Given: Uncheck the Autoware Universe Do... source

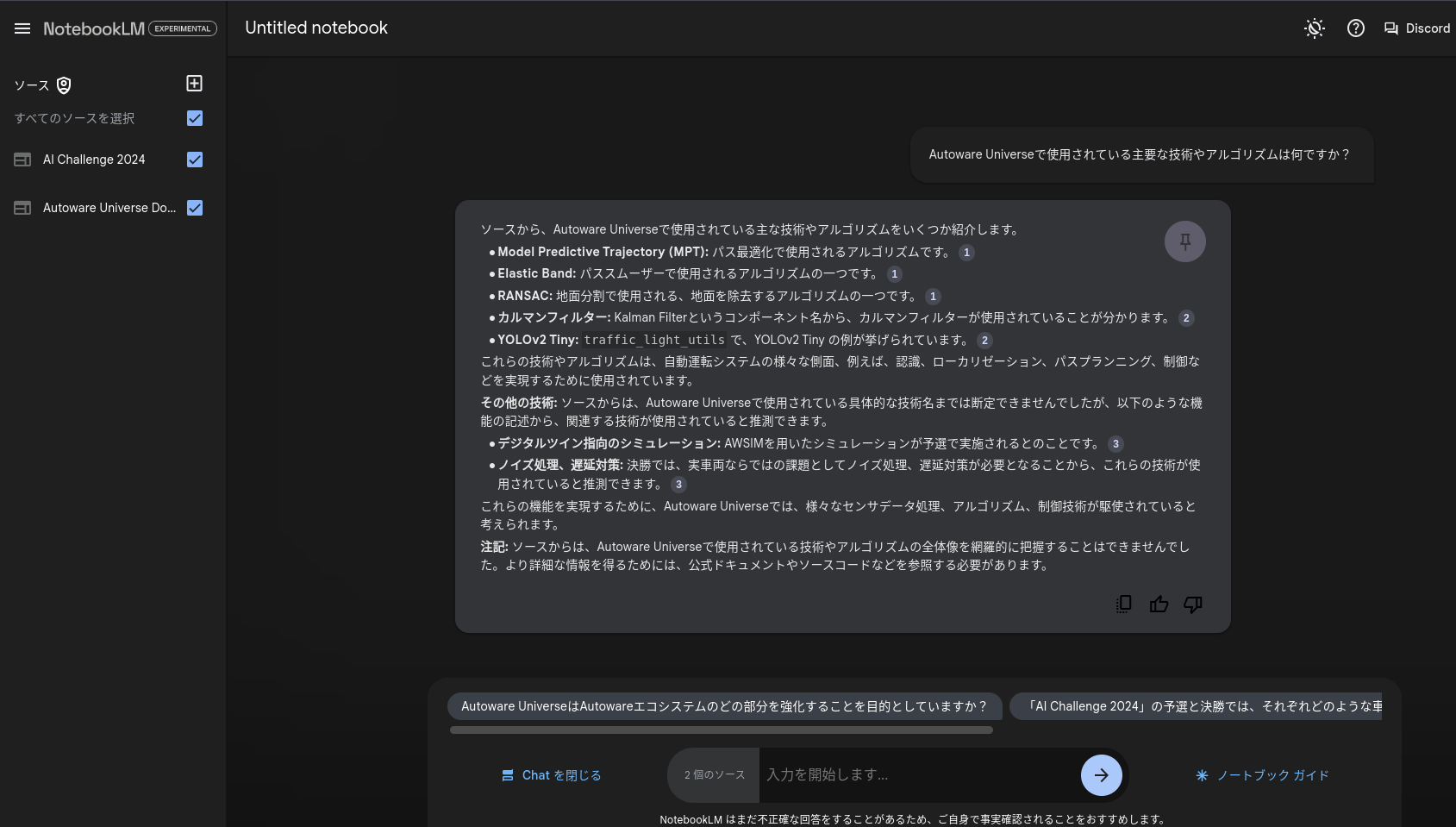Looking at the screenshot, I should [195, 208].
